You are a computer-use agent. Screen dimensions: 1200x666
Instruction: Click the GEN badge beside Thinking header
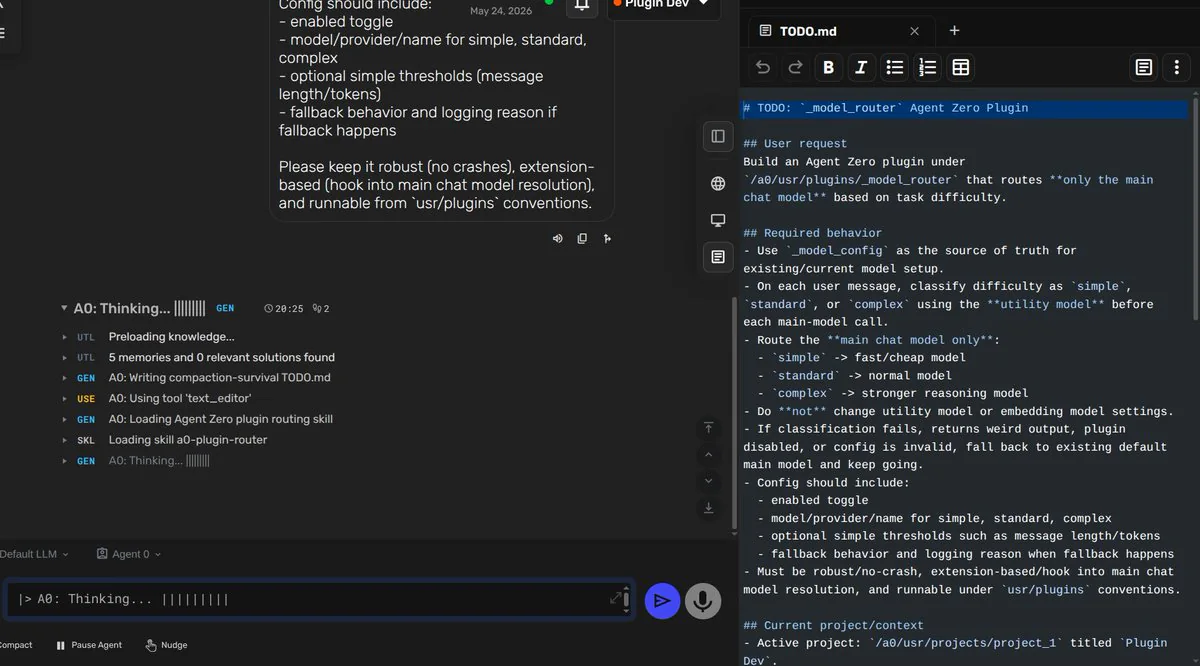[x=225, y=309]
